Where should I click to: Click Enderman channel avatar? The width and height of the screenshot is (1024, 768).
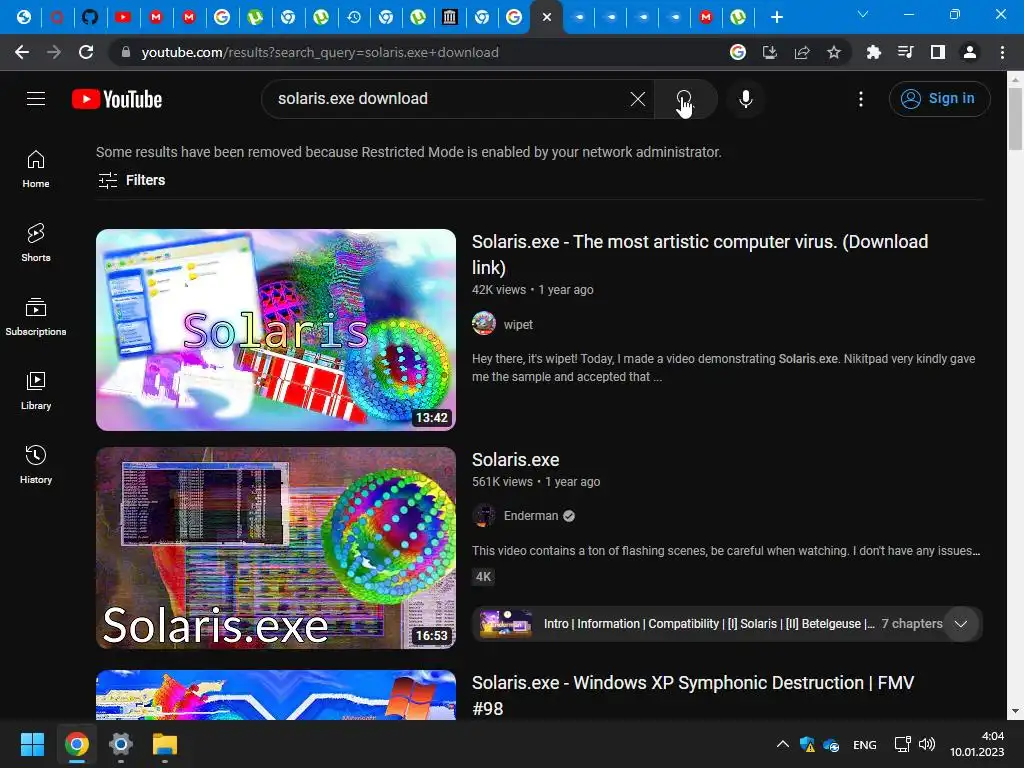pos(484,516)
